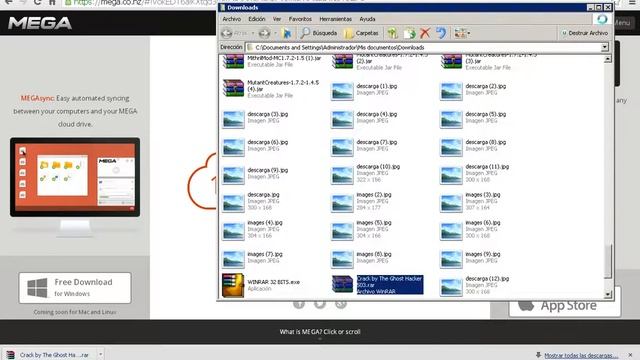Open the Búsqueda search pane
This screenshot has height=360, width=640.
coord(319,33)
